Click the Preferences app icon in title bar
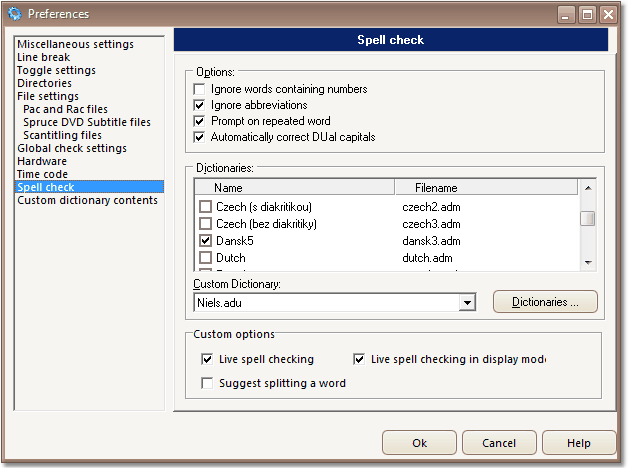 (x=14, y=14)
